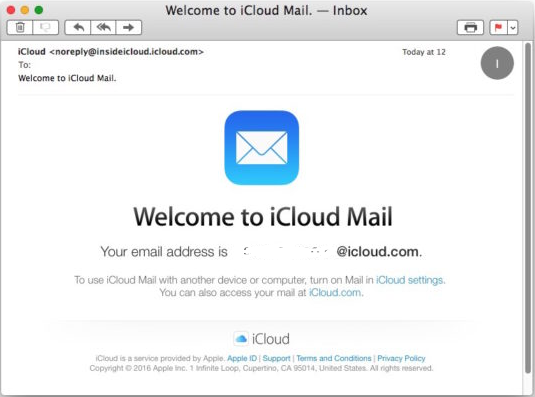The image size is (535, 397).
Task: Flag the message with red flag
Action: (498, 27)
